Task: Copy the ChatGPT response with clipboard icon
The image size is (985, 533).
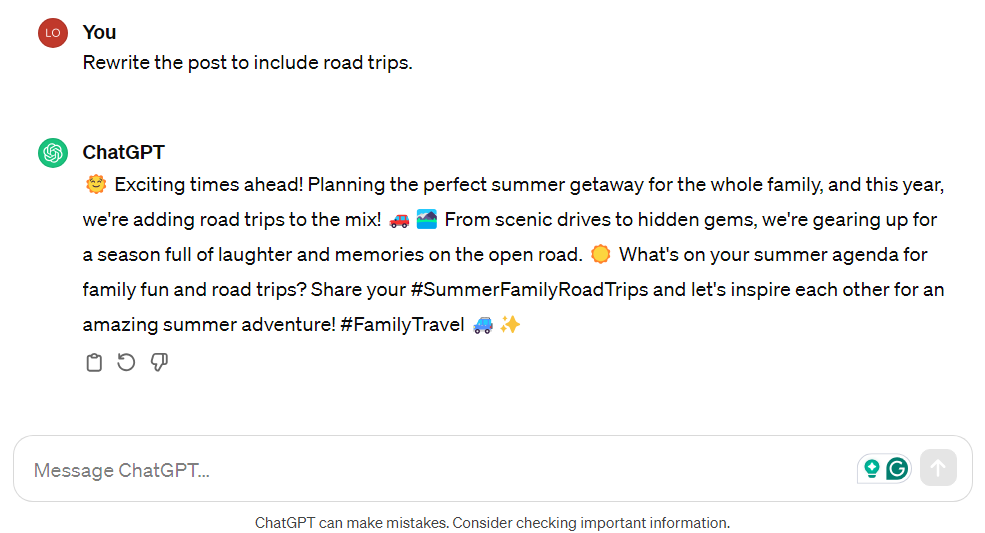Action: point(94,363)
